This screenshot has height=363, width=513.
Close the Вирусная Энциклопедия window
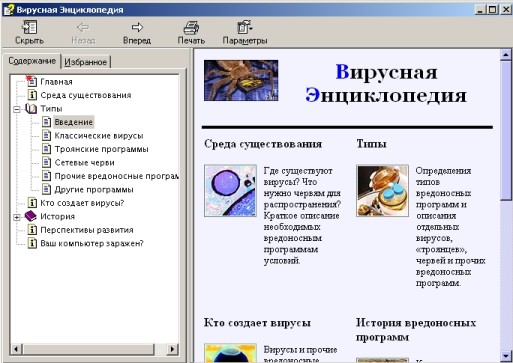[x=505, y=10]
